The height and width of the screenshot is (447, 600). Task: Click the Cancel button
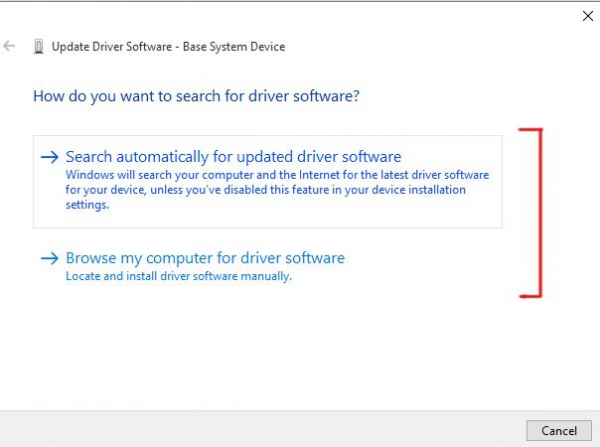pyautogui.click(x=559, y=431)
